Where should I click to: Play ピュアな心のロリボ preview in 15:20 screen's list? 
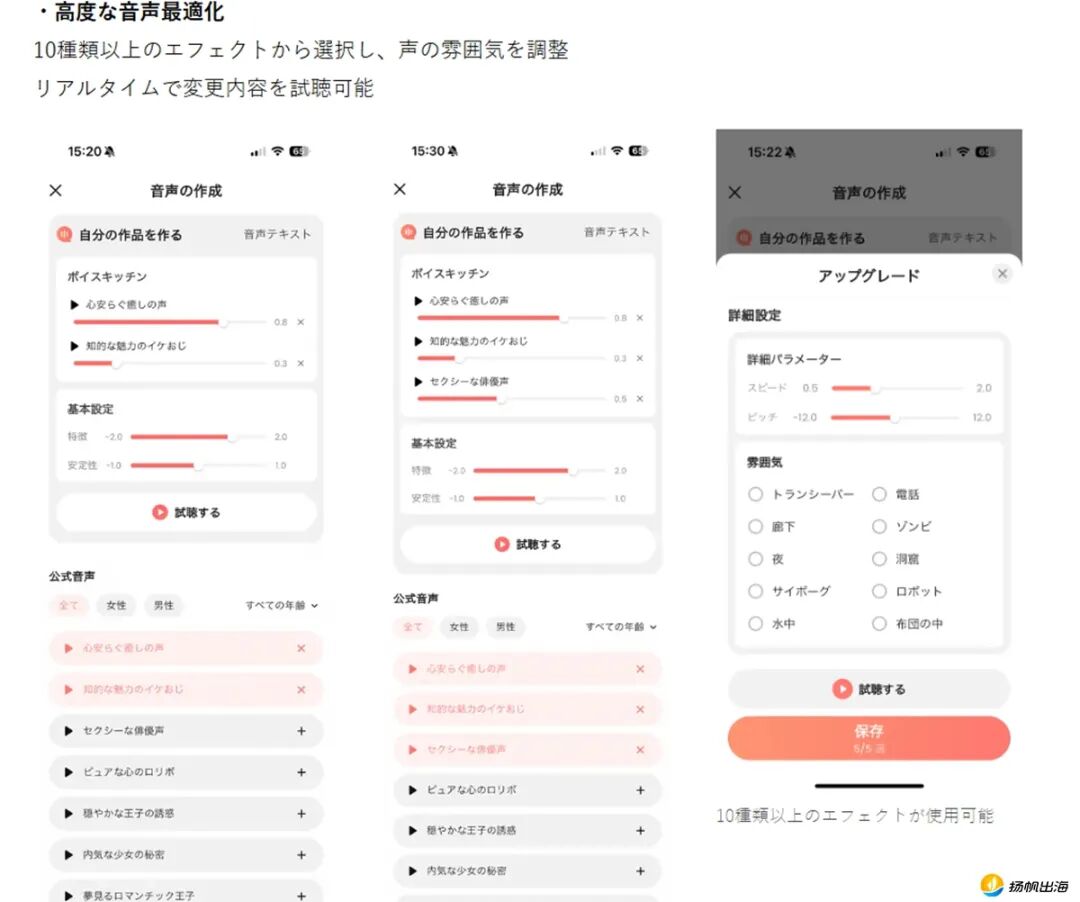[x=68, y=773]
